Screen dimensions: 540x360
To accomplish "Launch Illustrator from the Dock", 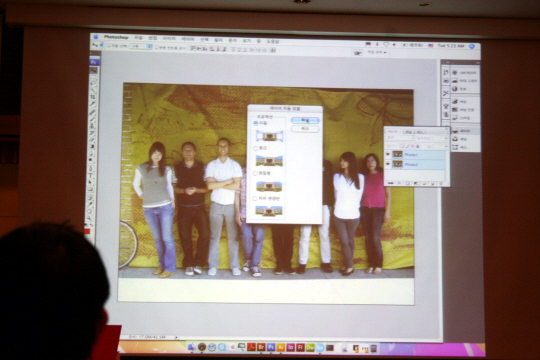I will [281, 348].
